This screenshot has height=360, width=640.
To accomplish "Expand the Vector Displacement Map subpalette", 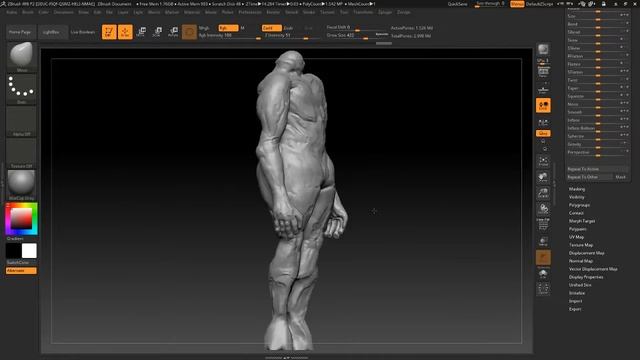I will [x=593, y=269].
